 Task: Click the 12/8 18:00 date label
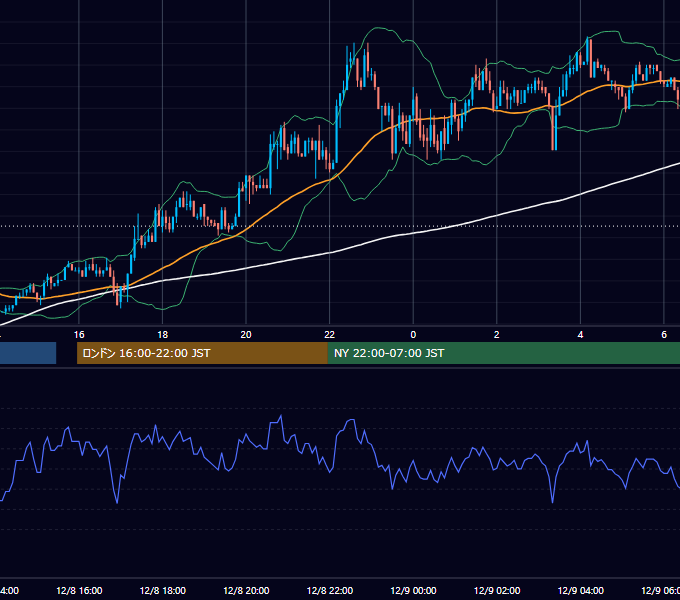163,591
